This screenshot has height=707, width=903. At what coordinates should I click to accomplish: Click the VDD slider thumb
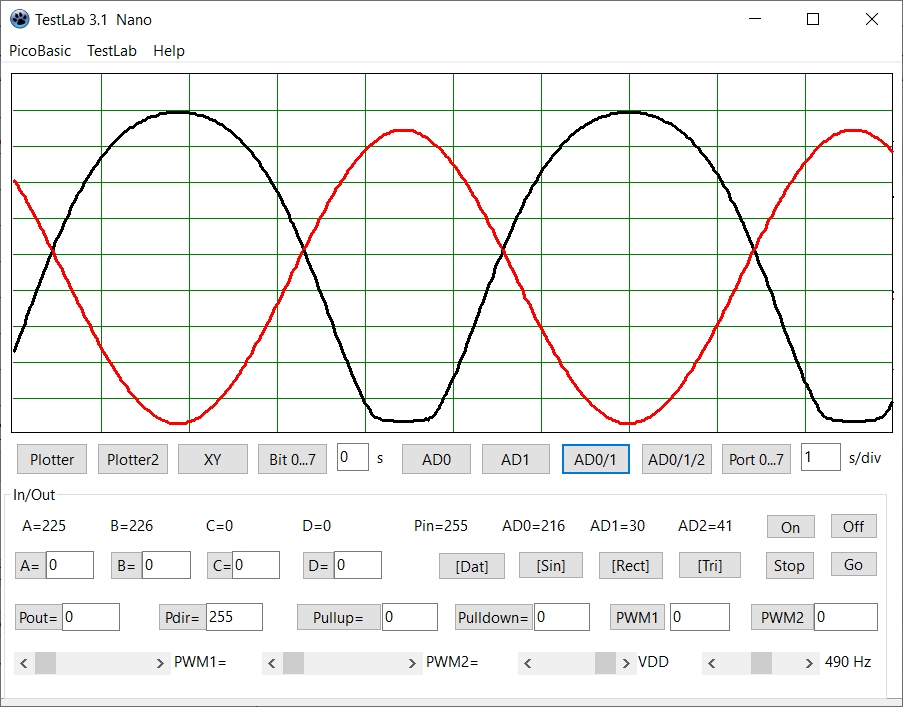605,662
